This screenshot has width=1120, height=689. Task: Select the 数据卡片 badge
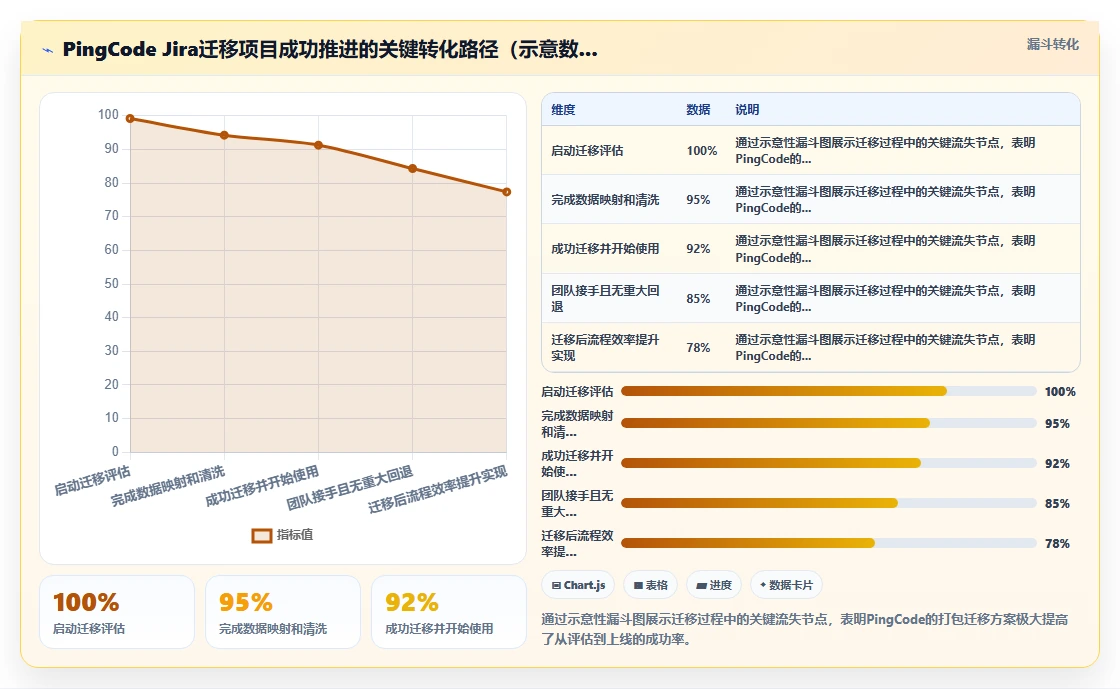tap(786, 585)
